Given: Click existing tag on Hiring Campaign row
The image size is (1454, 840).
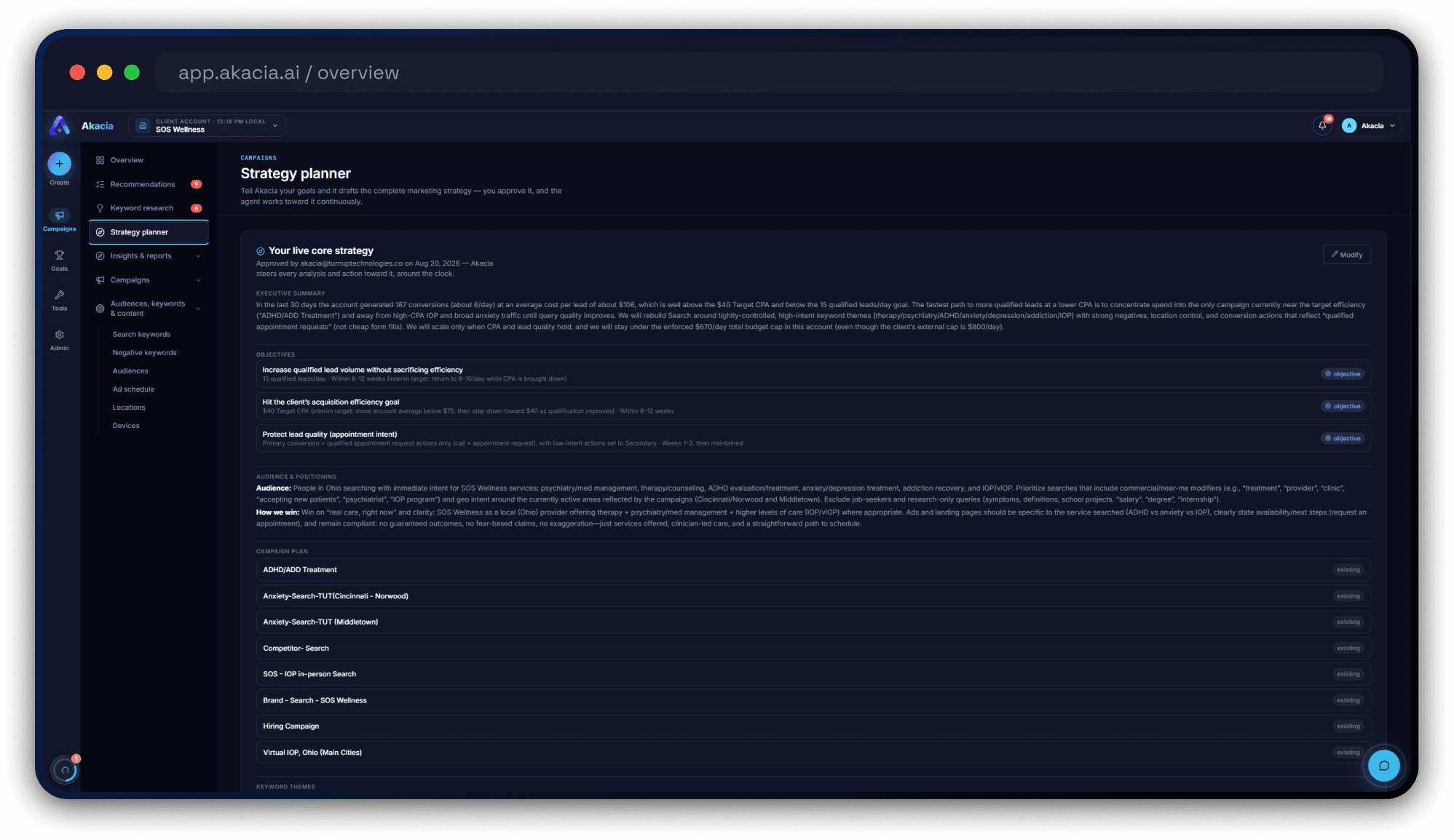Looking at the screenshot, I should [x=1348, y=726].
